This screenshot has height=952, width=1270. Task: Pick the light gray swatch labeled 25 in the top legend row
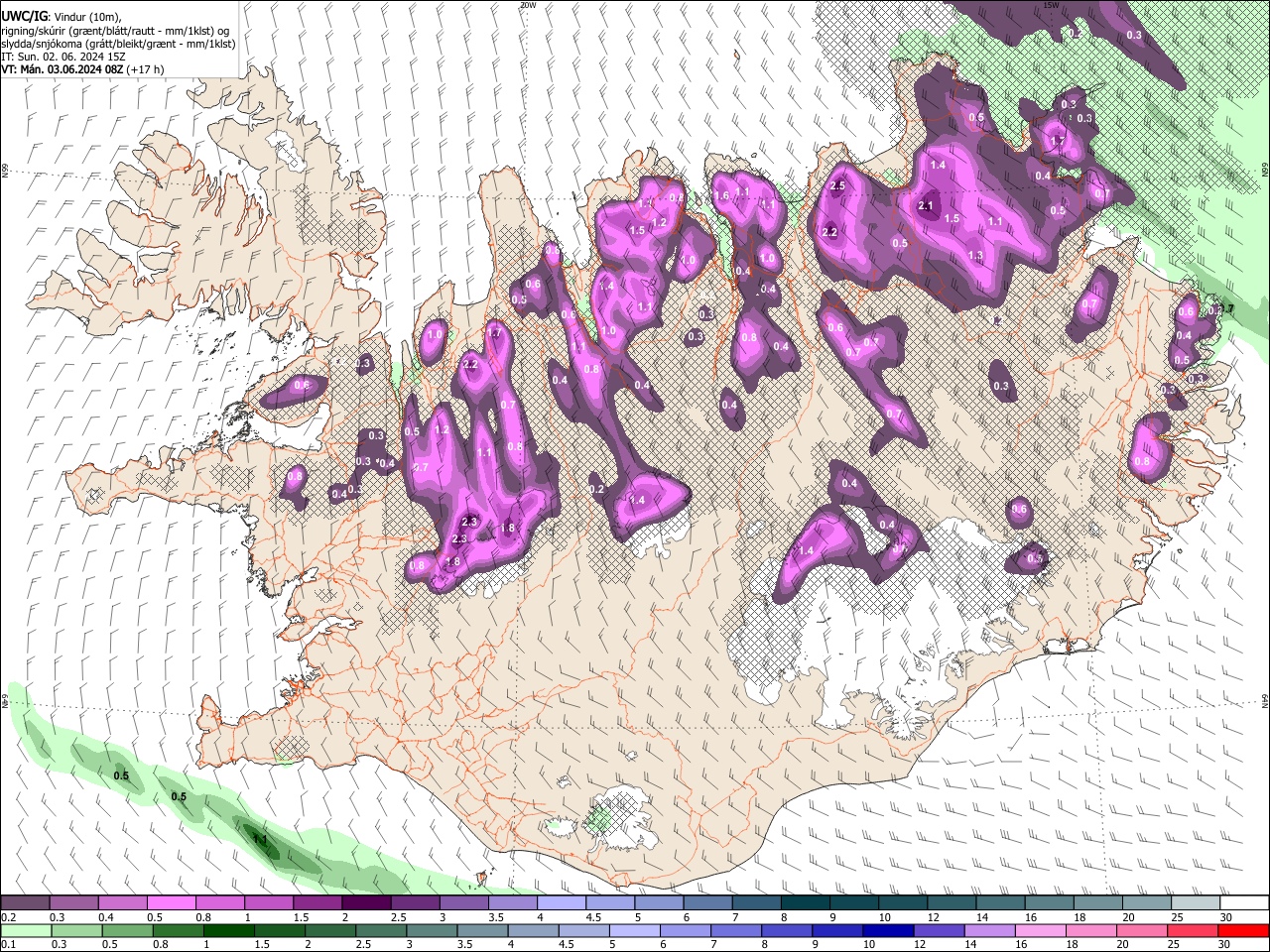(x=1196, y=903)
